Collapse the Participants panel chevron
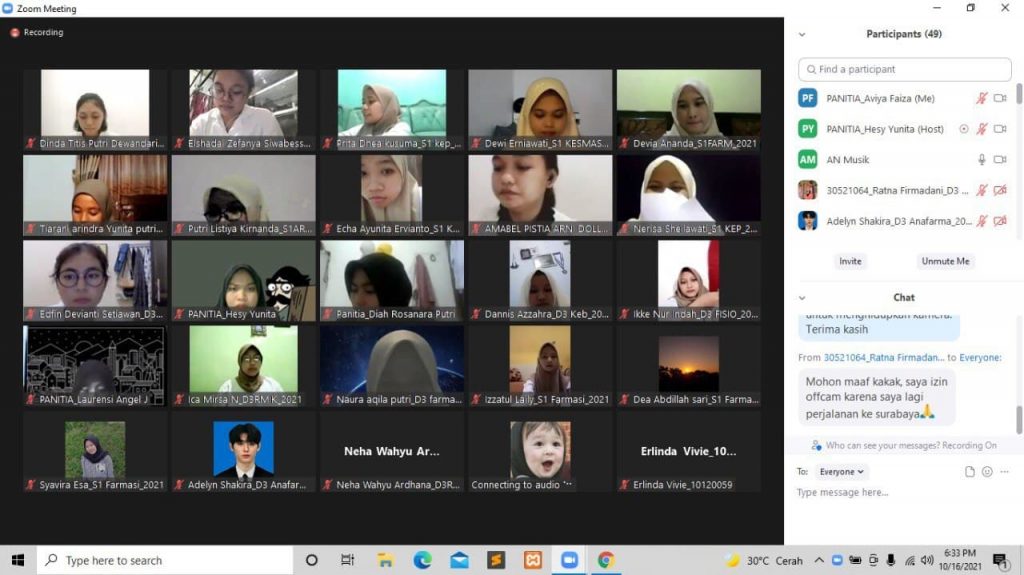 tap(802, 34)
